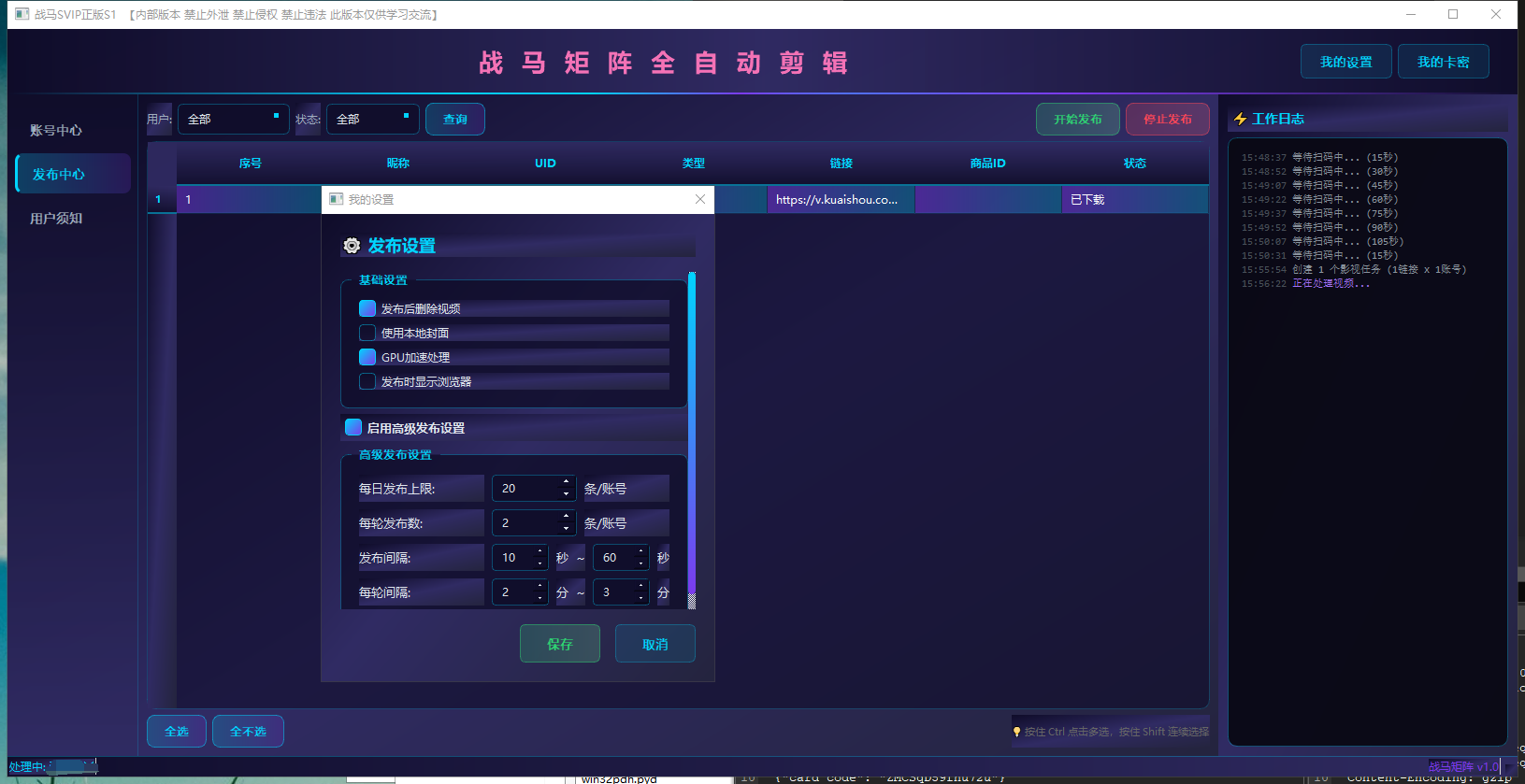Click the 类型 column header

(x=693, y=163)
